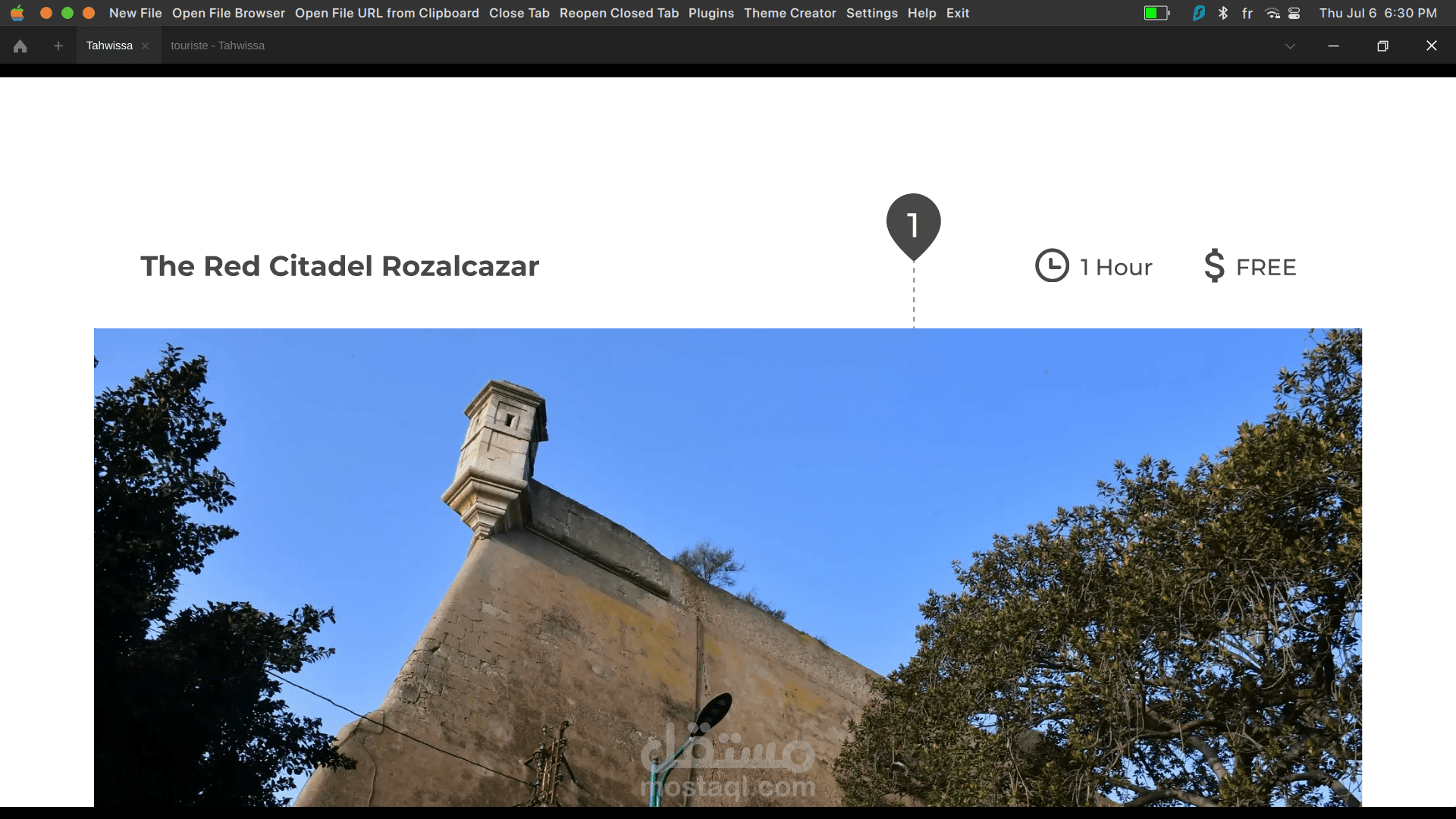
Task: Click the battery indicator icon
Action: [x=1156, y=13]
